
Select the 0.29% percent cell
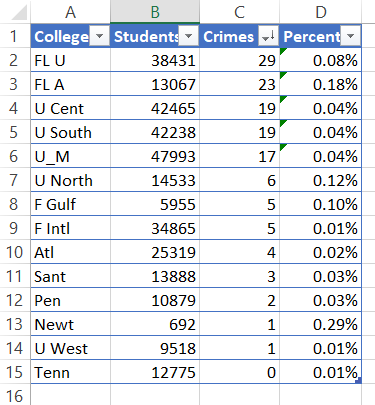[321, 324]
